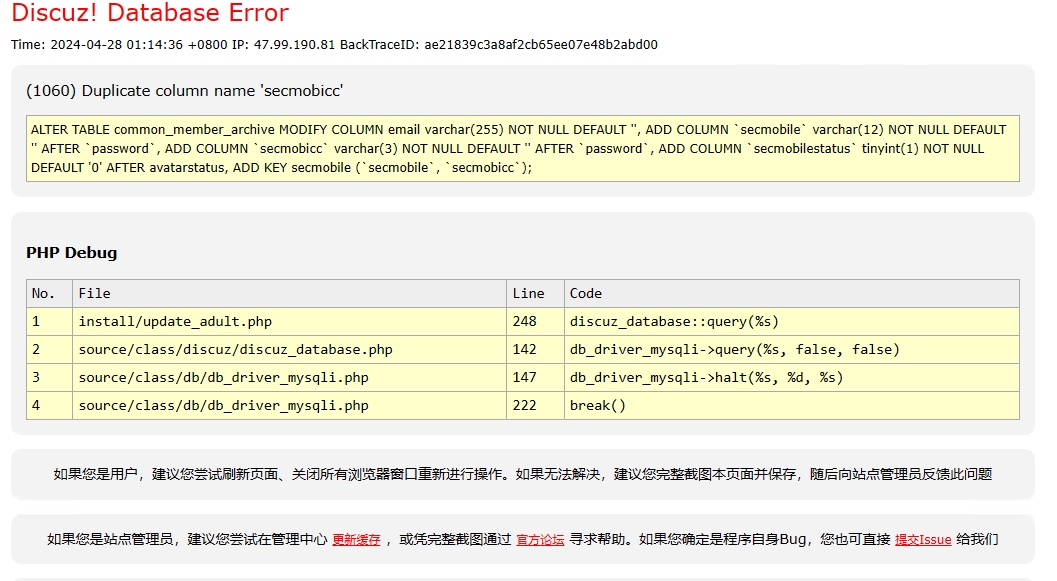Image resolution: width=1057 pixels, height=581 pixels.
Task: Click the File column header
Action: tap(94, 293)
